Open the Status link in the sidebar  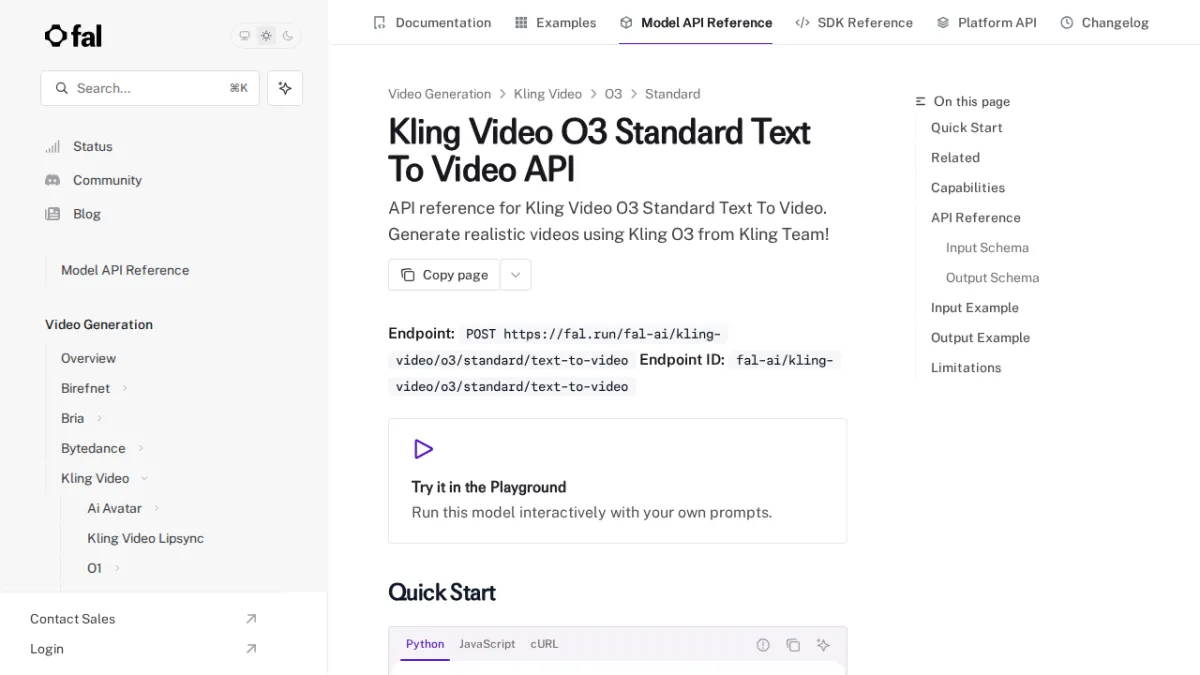(92, 146)
